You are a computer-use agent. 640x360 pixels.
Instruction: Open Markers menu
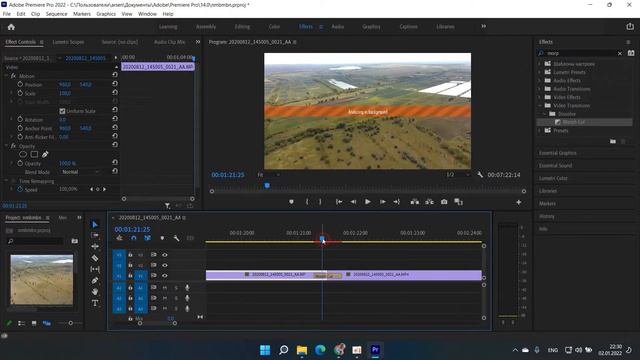[82, 14]
